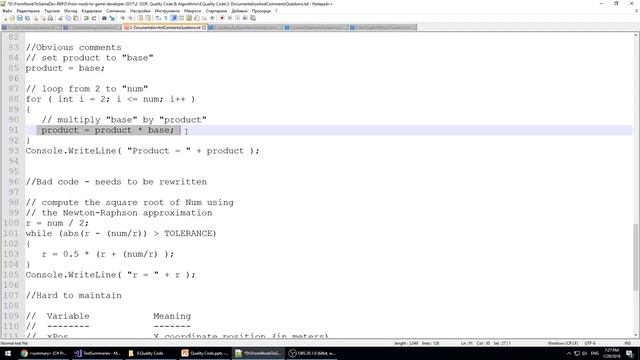Save the recorded macro icon

pyautogui.click(x=253, y=18)
